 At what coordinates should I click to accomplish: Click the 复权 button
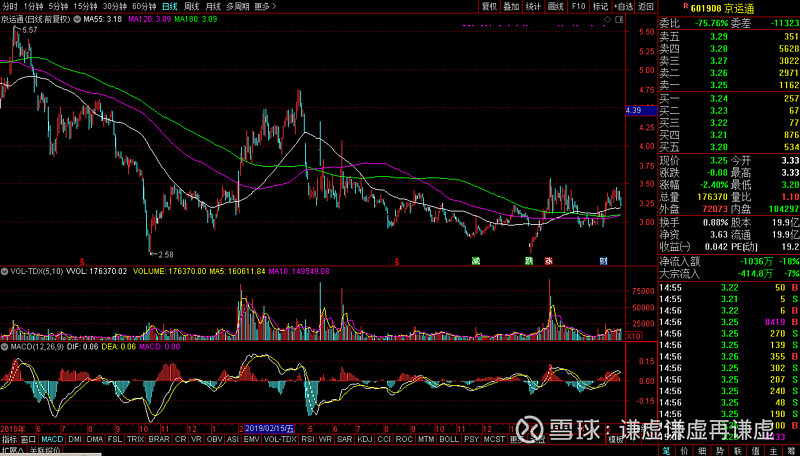489,7
